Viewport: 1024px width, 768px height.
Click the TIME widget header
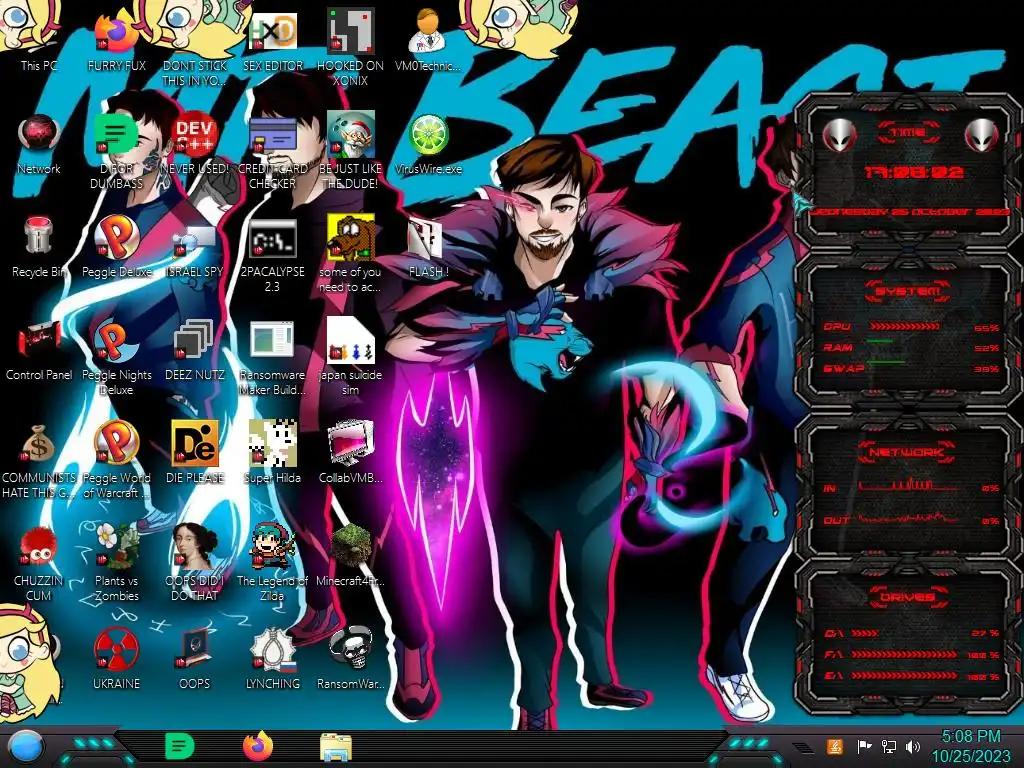pyautogui.click(x=908, y=133)
